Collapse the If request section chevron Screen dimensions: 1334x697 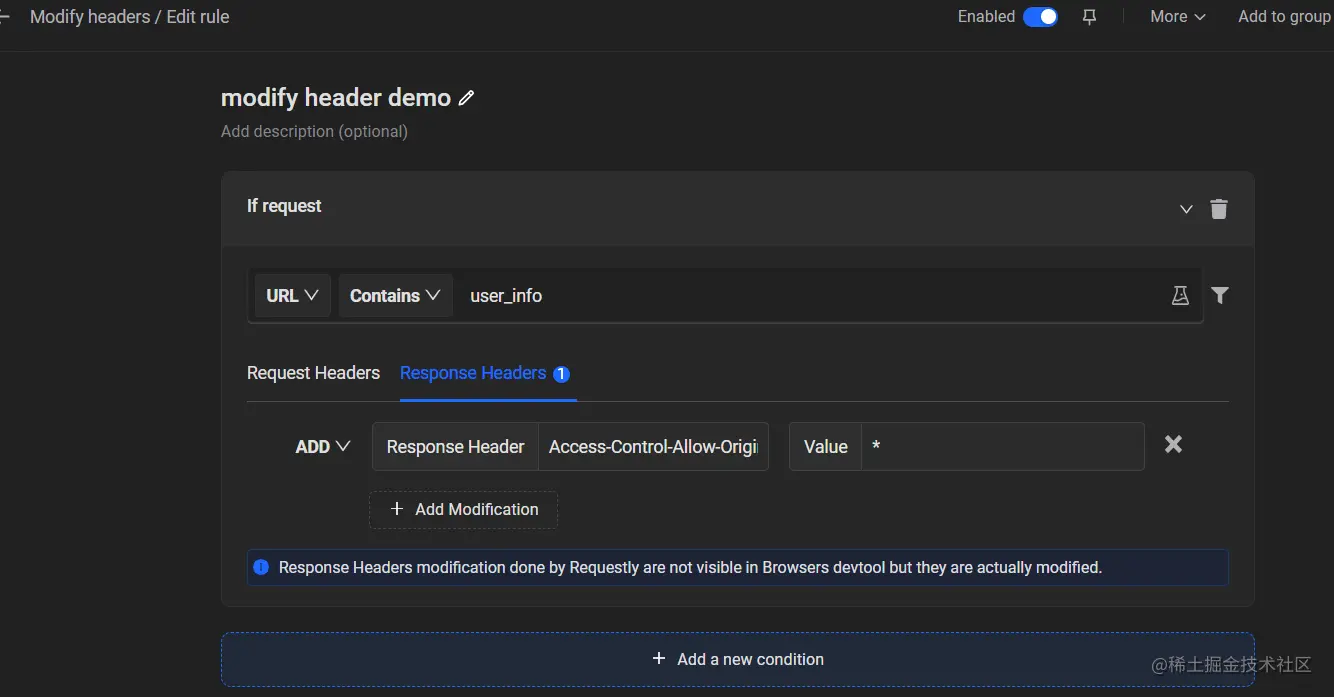coord(1186,209)
